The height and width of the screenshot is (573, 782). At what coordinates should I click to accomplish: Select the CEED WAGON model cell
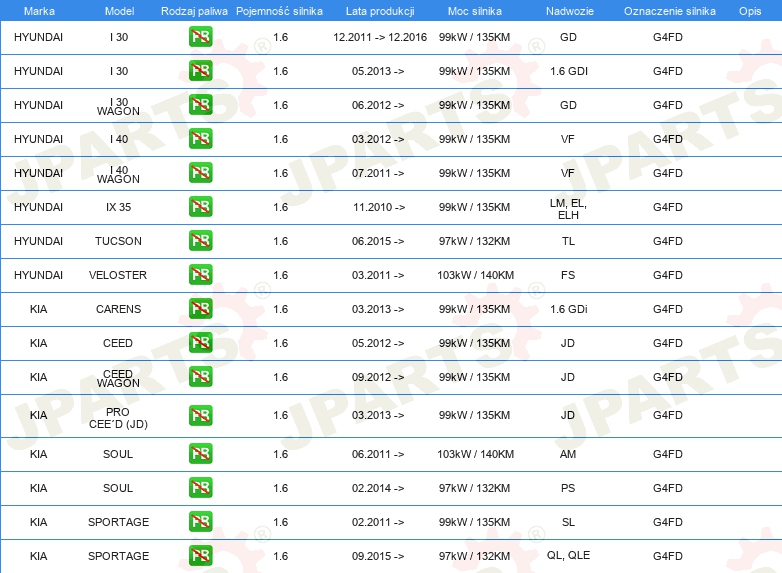point(118,378)
